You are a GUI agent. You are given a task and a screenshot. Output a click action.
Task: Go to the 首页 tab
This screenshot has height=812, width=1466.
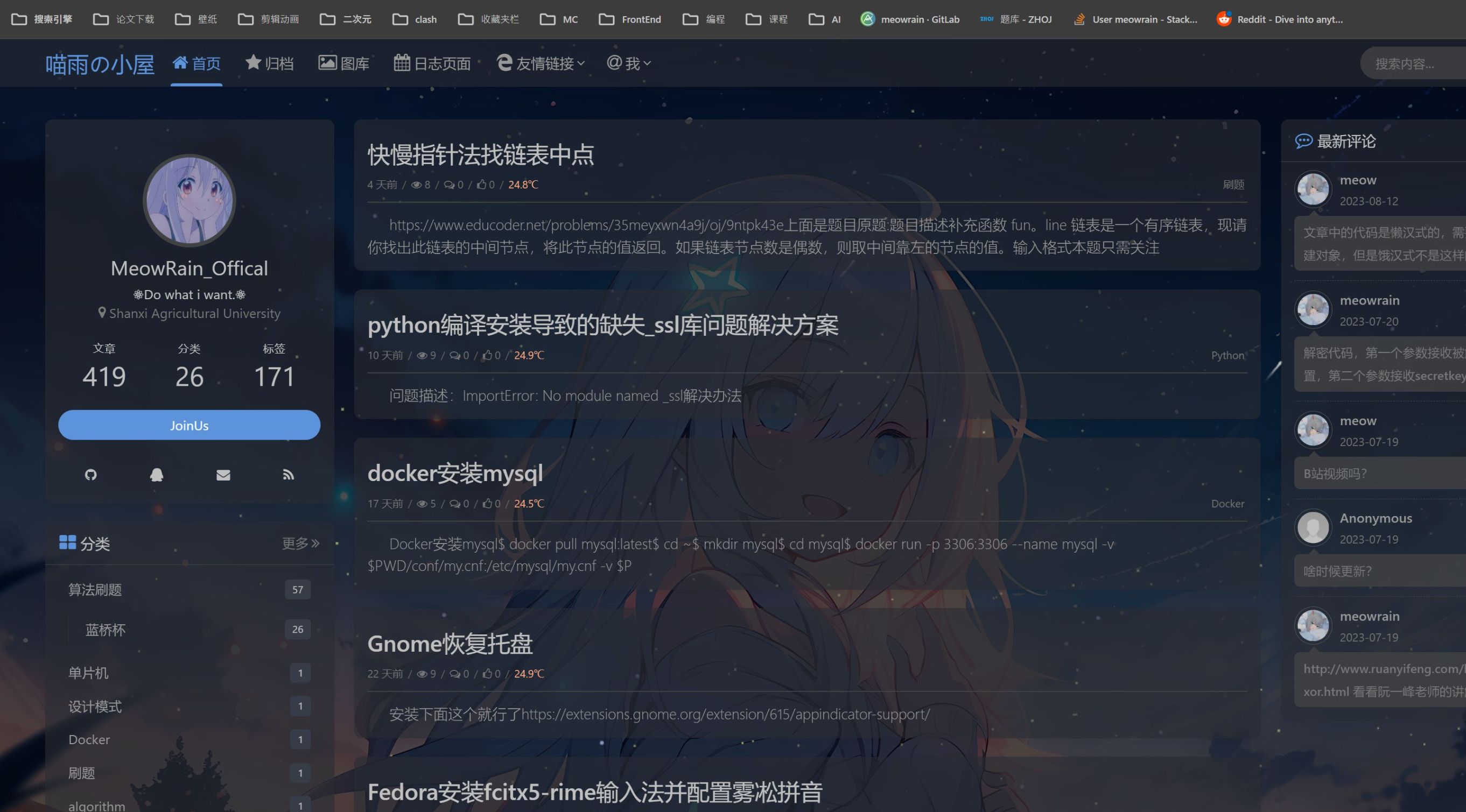pyautogui.click(x=197, y=63)
